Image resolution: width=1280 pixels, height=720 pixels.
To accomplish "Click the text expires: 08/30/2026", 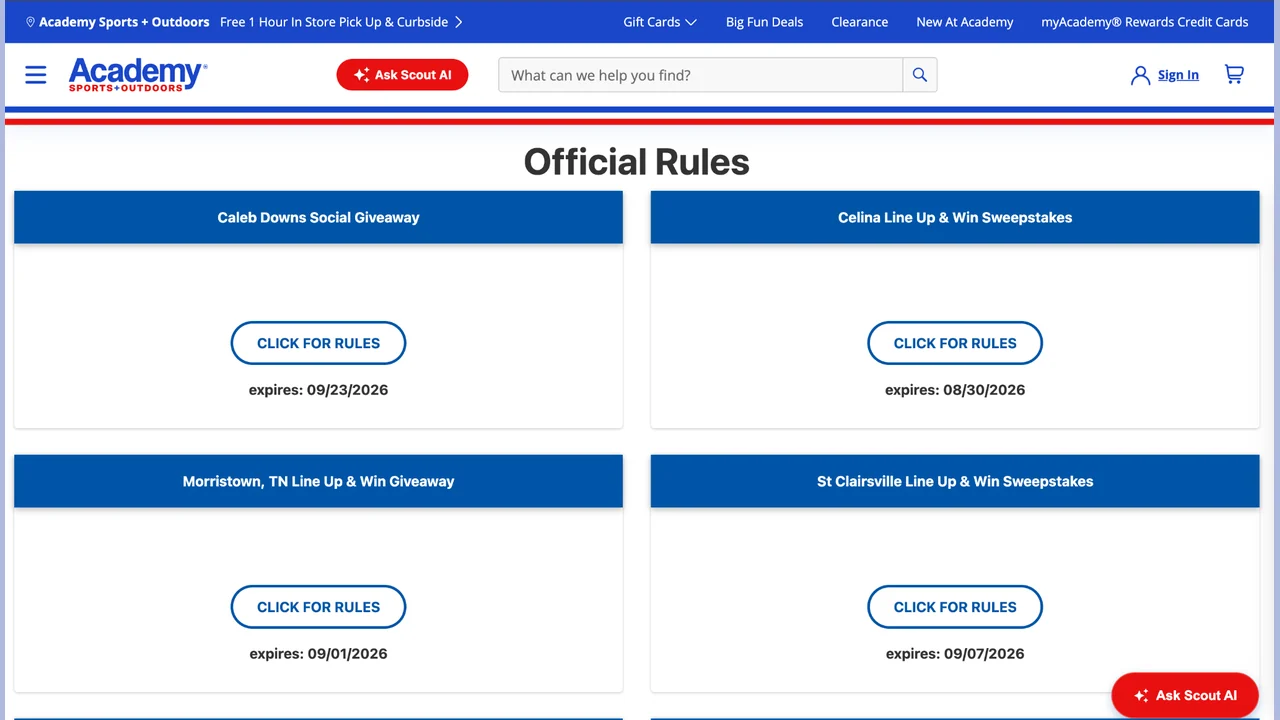I will coord(955,390).
